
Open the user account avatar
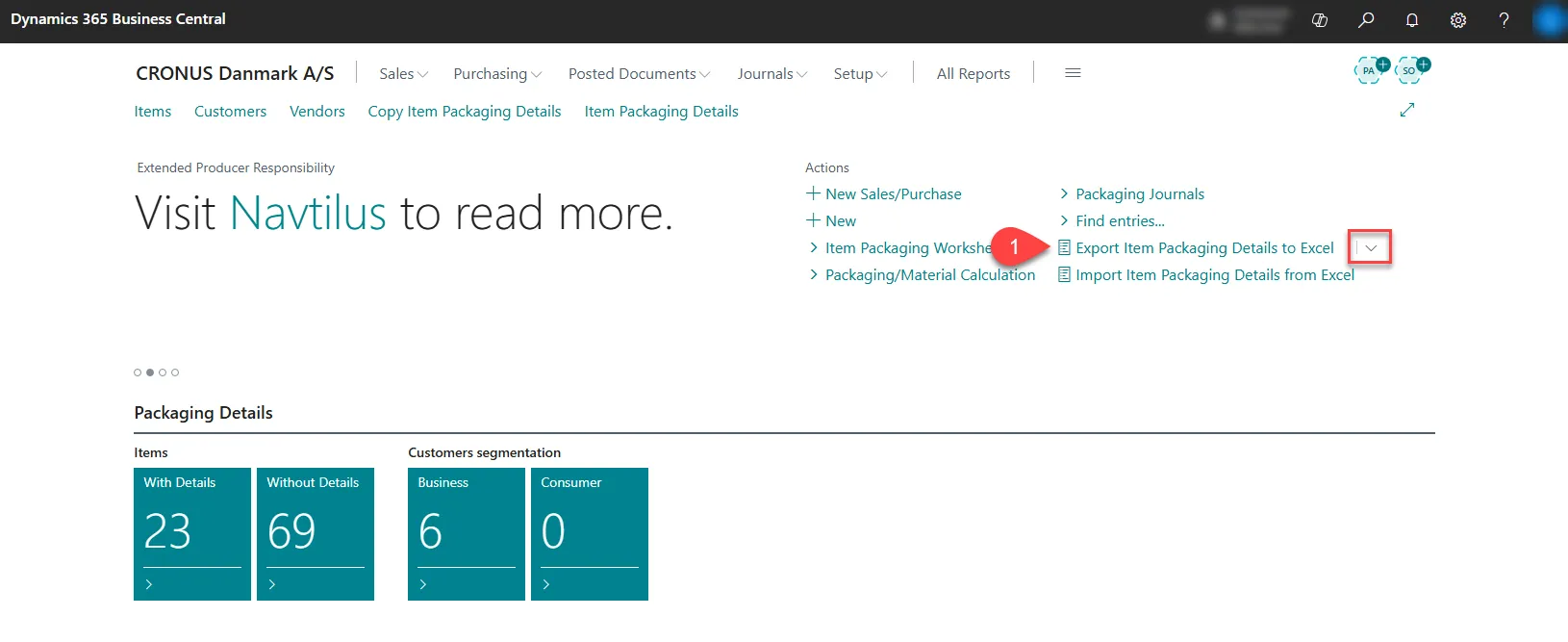(1549, 20)
